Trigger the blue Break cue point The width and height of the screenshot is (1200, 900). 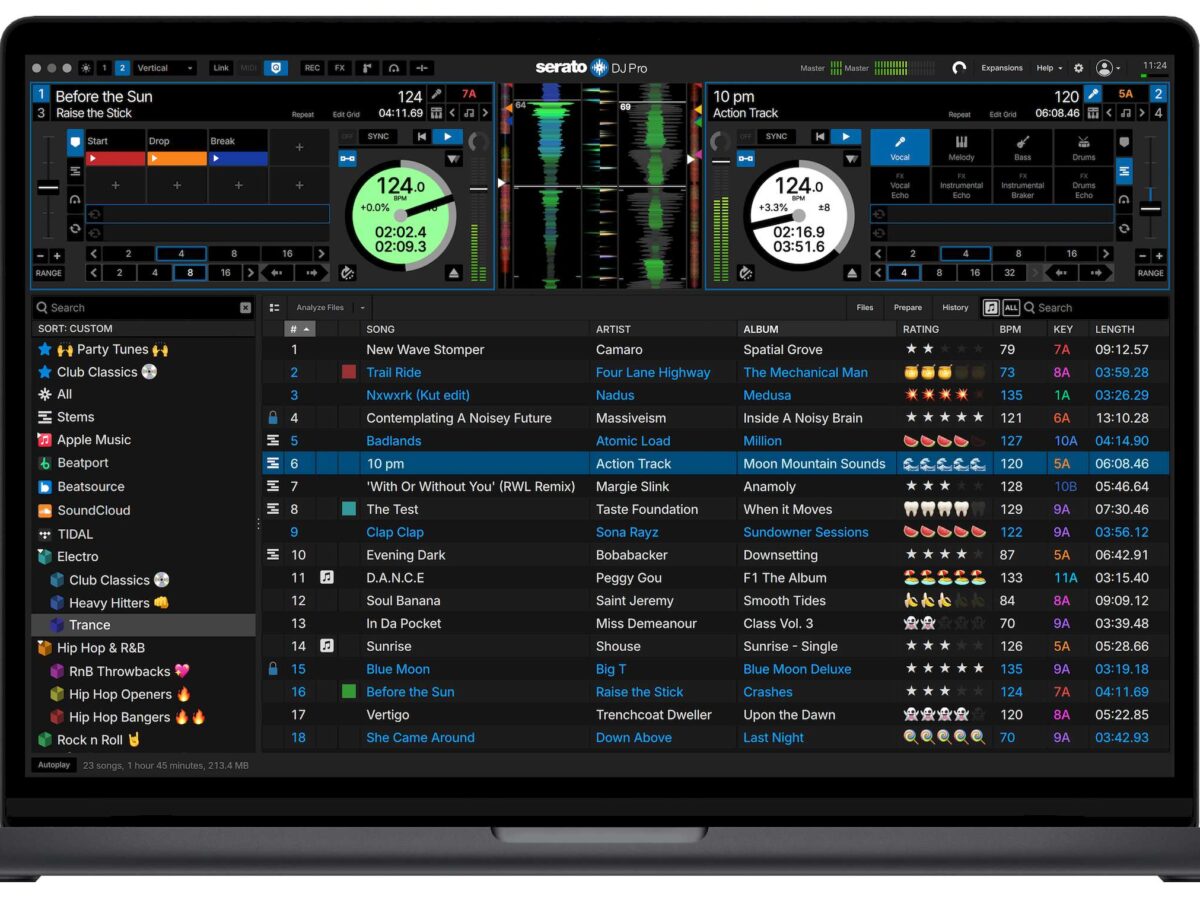(x=238, y=158)
